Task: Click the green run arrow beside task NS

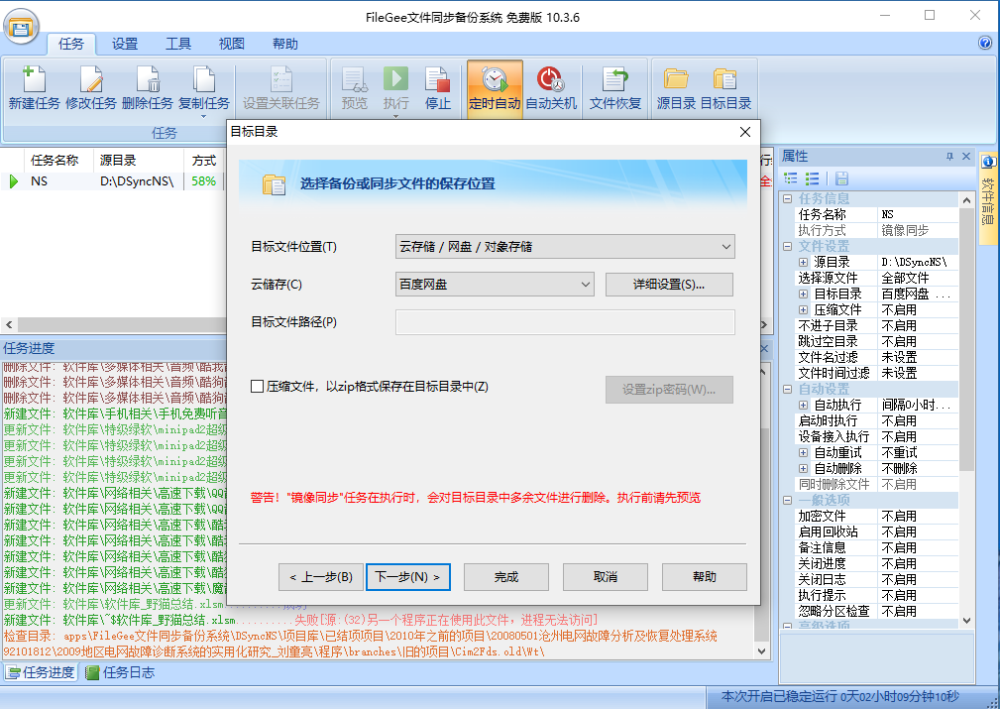Action: pyautogui.click(x=13, y=181)
